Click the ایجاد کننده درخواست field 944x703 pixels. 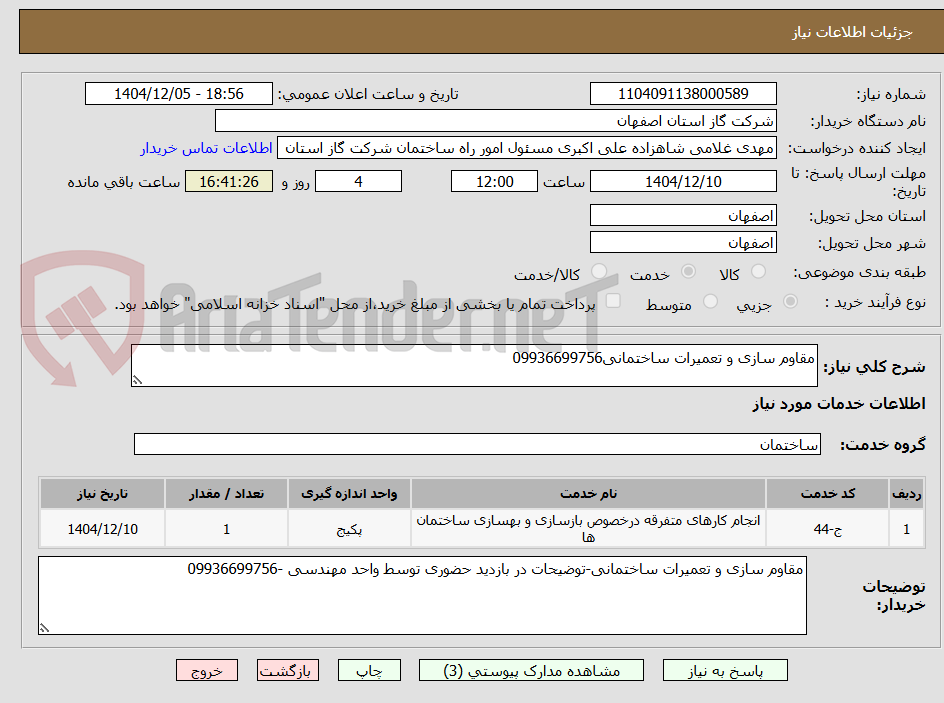pyautogui.click(x=527, y=148)
